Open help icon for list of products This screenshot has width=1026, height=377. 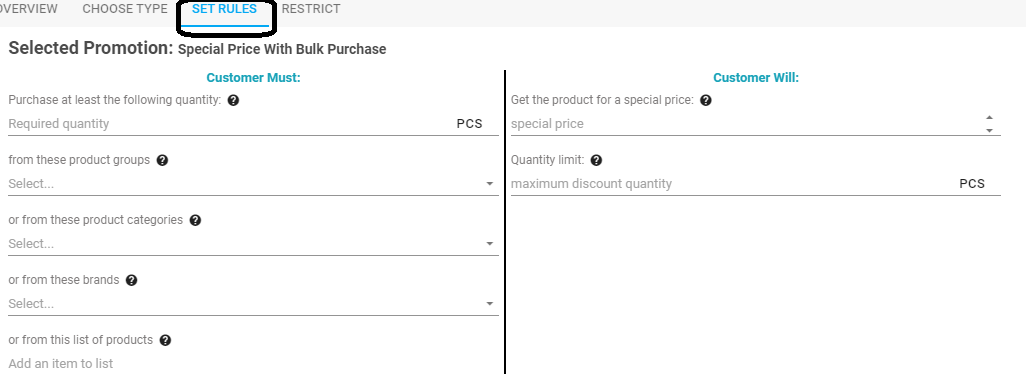[165, 340]
